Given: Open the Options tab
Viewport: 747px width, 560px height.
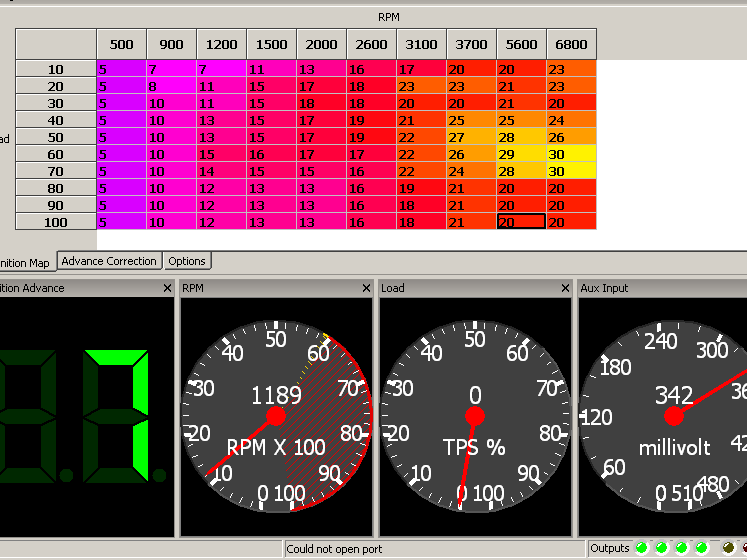Looking at the screenshot, I should pos(187,261).
